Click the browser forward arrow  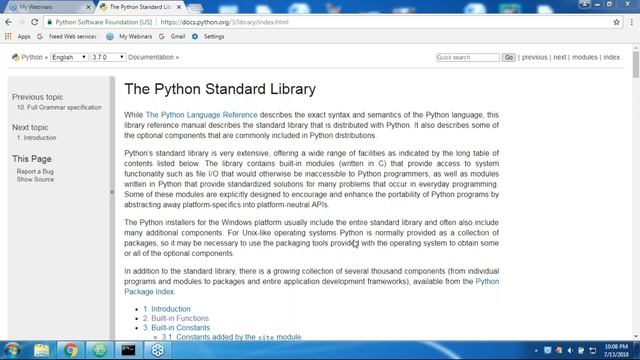tap(21, 22)
